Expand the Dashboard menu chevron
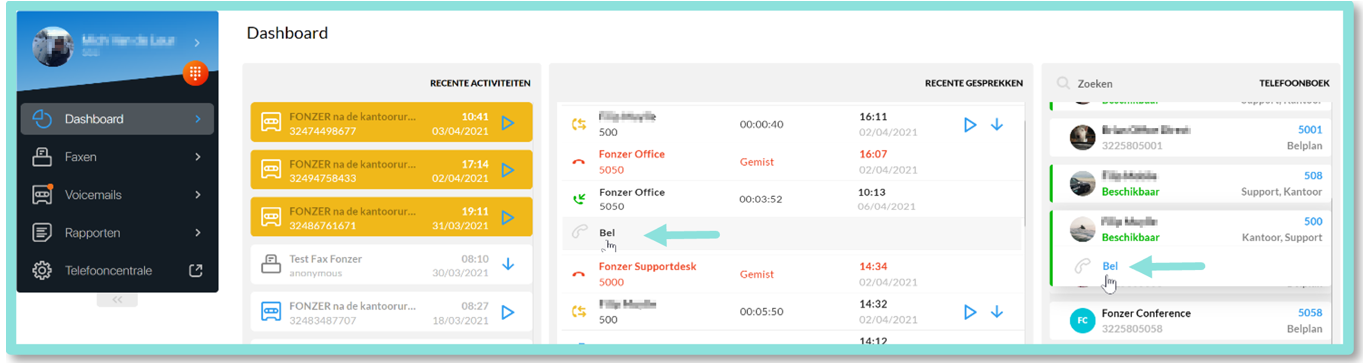The height and width of the screenshot is (363, 1363). tap(198, 119)
